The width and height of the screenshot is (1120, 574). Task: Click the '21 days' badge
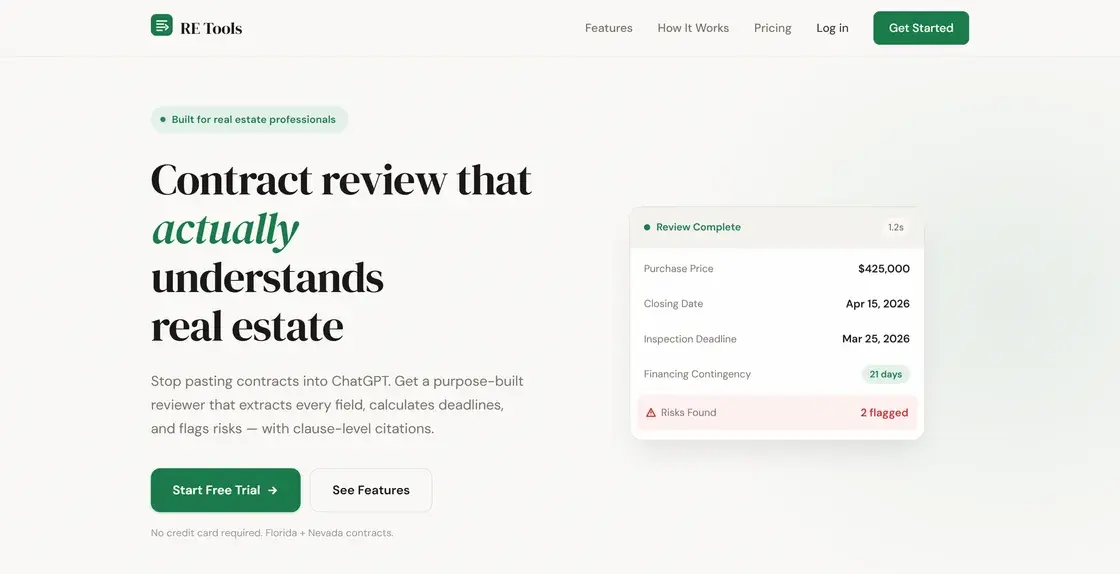886,374
